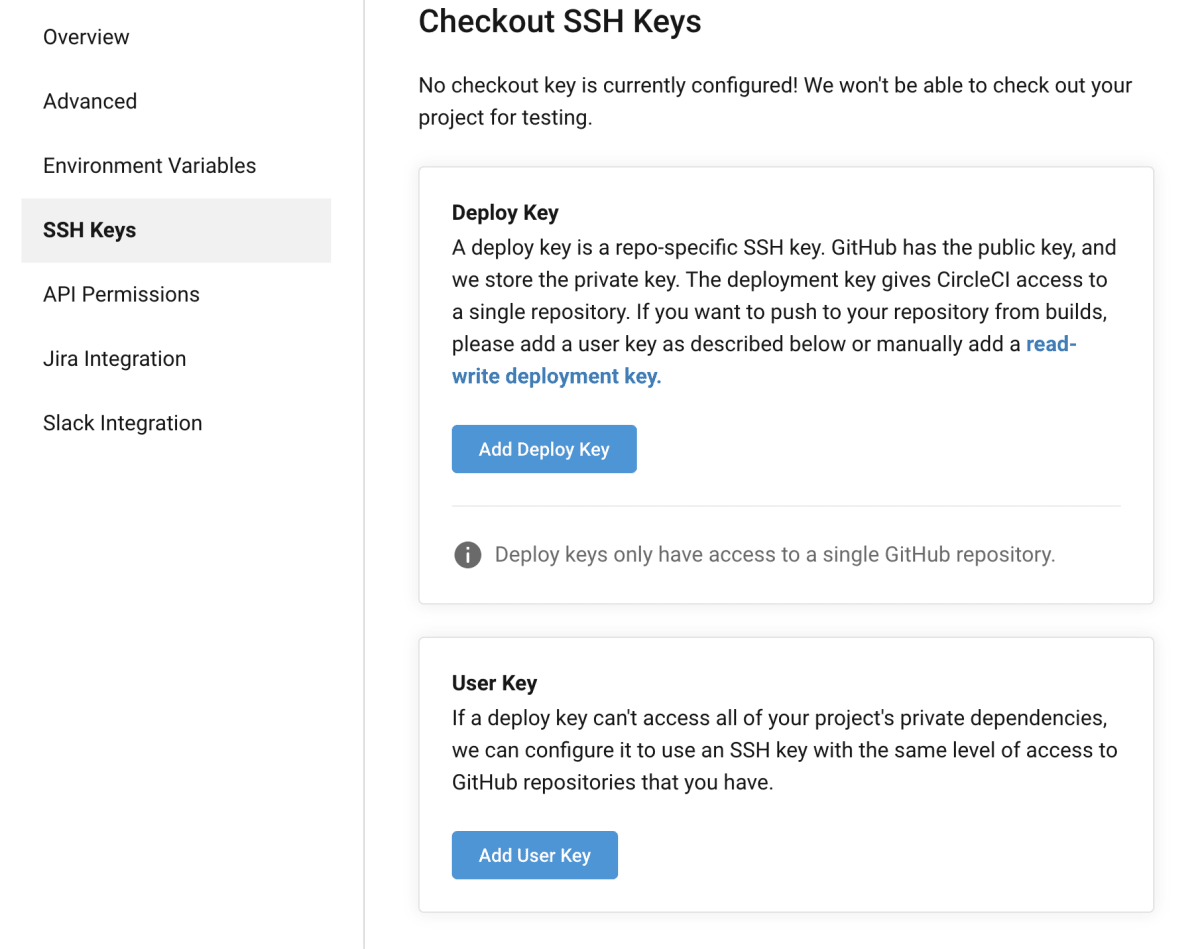Click the horizontal divider in Deploy Key card
Viewport: 1200px width, 949px height.
tap(786, 506)
